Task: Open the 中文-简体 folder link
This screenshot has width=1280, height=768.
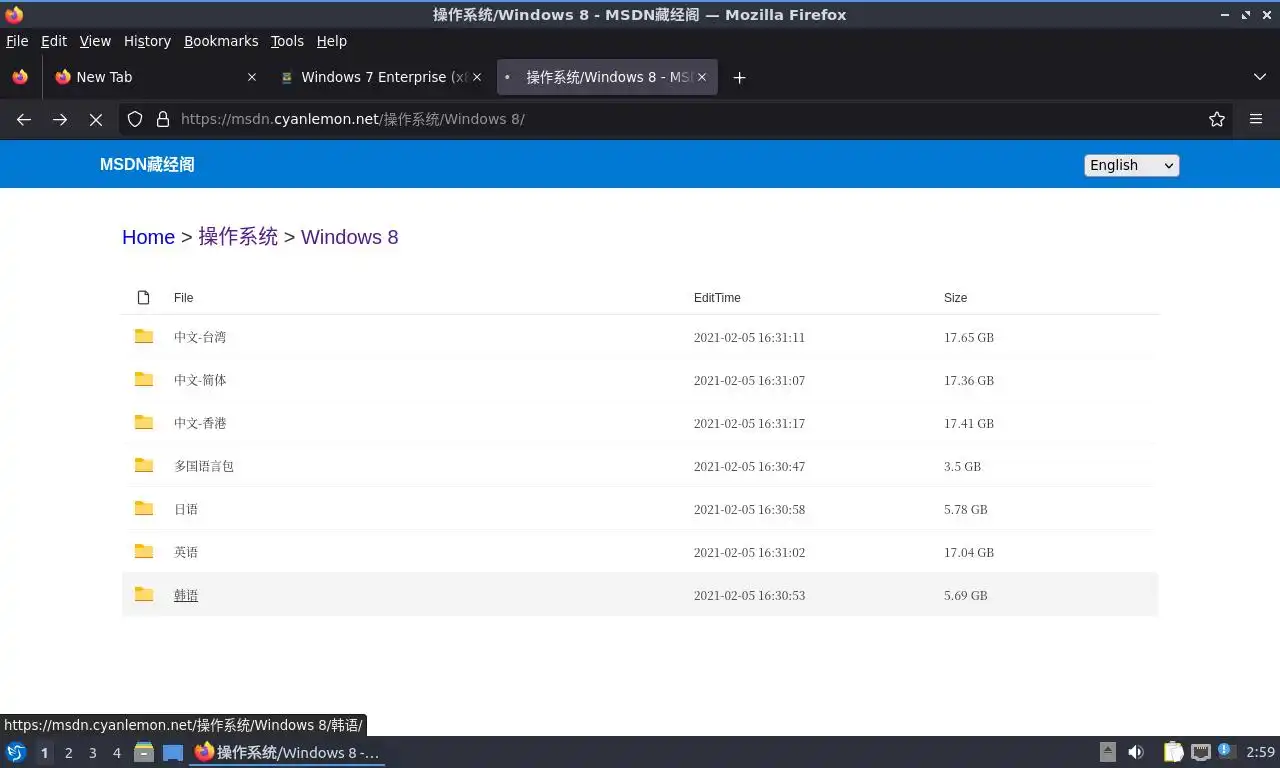Action: [x=200, y=380]
